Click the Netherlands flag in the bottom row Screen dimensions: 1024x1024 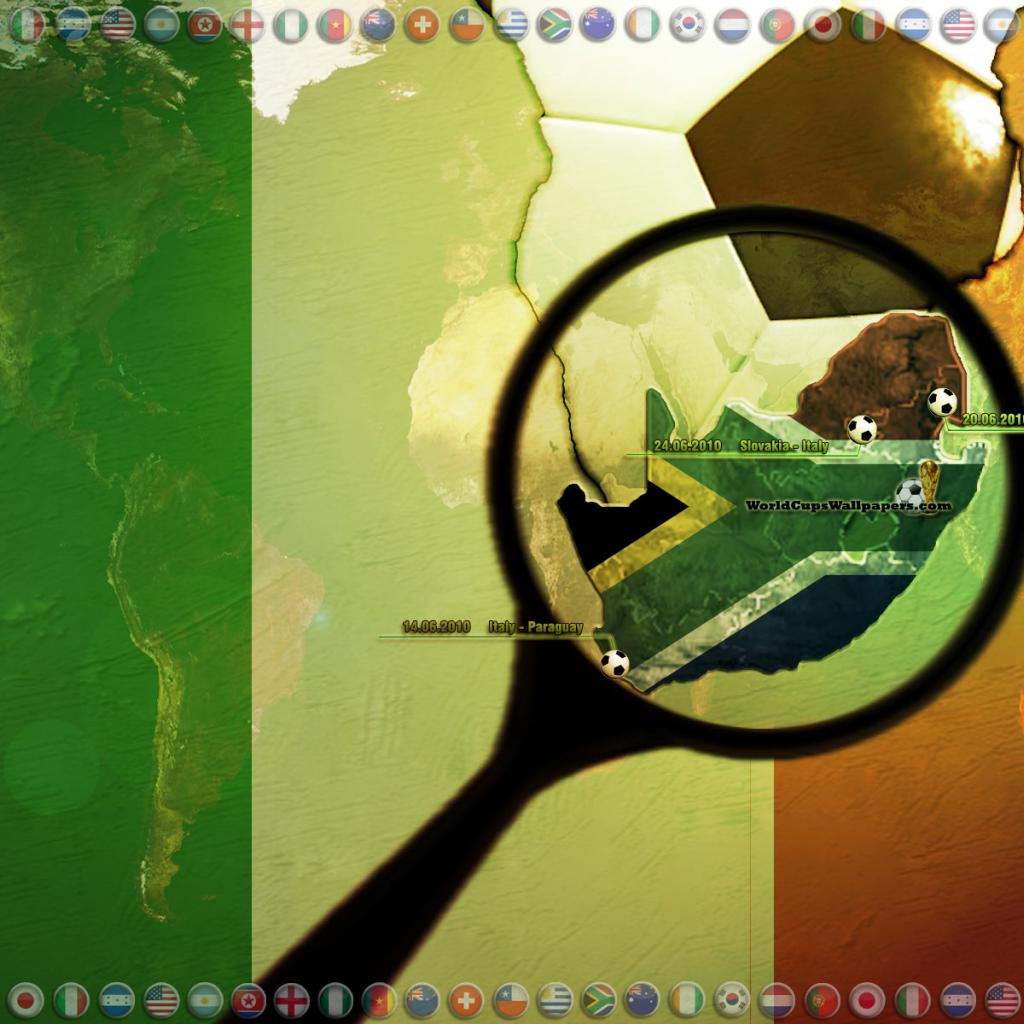pos(777,999)
